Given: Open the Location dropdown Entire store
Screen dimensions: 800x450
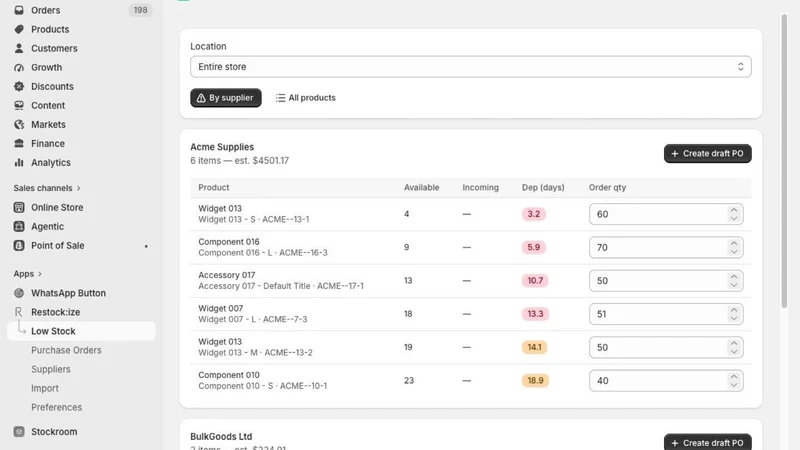Looking at the screenshot, I should (x=470, y=67).
